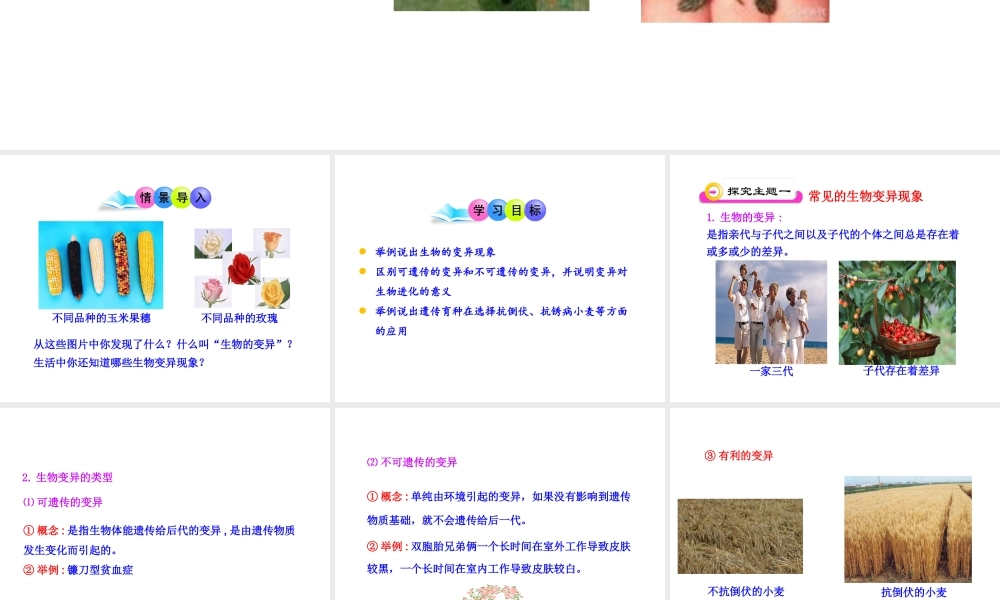Open the slide titled 情景导入
This screenshot has height=600, width=1000.
165,278
